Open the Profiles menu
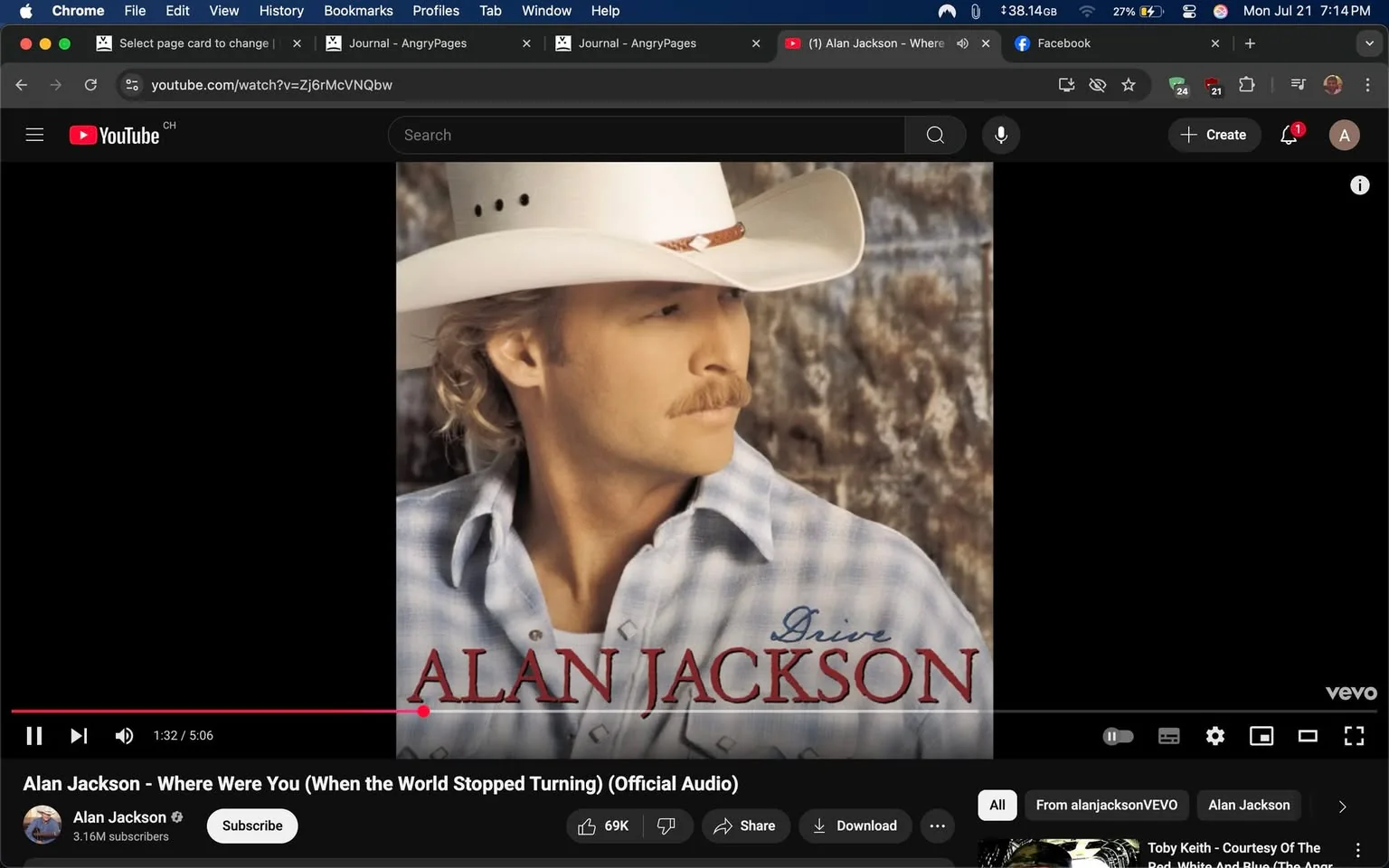 [436, 11]
